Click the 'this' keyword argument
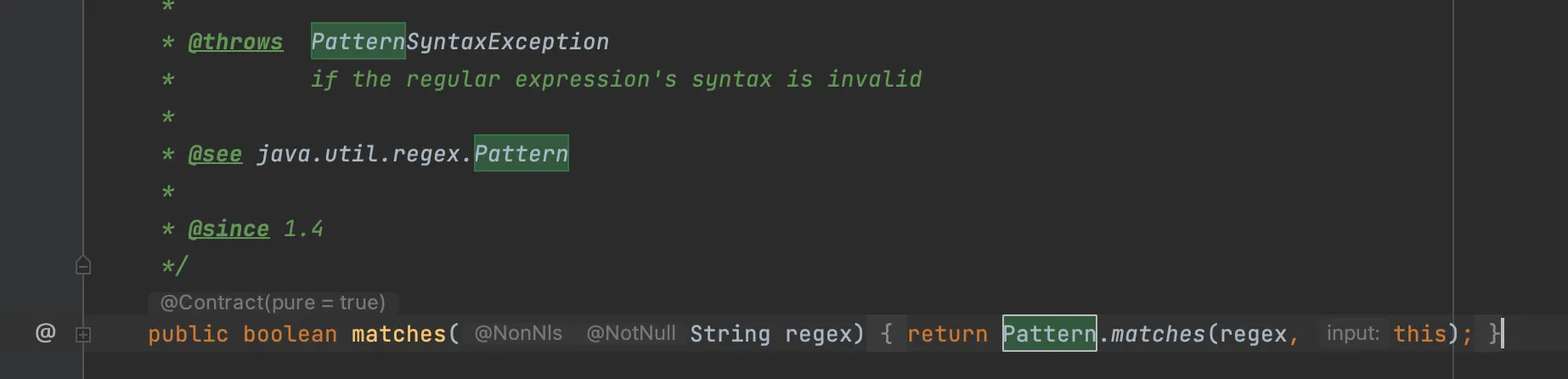Screen dimensions: 1568x379 coord(1419,334)
